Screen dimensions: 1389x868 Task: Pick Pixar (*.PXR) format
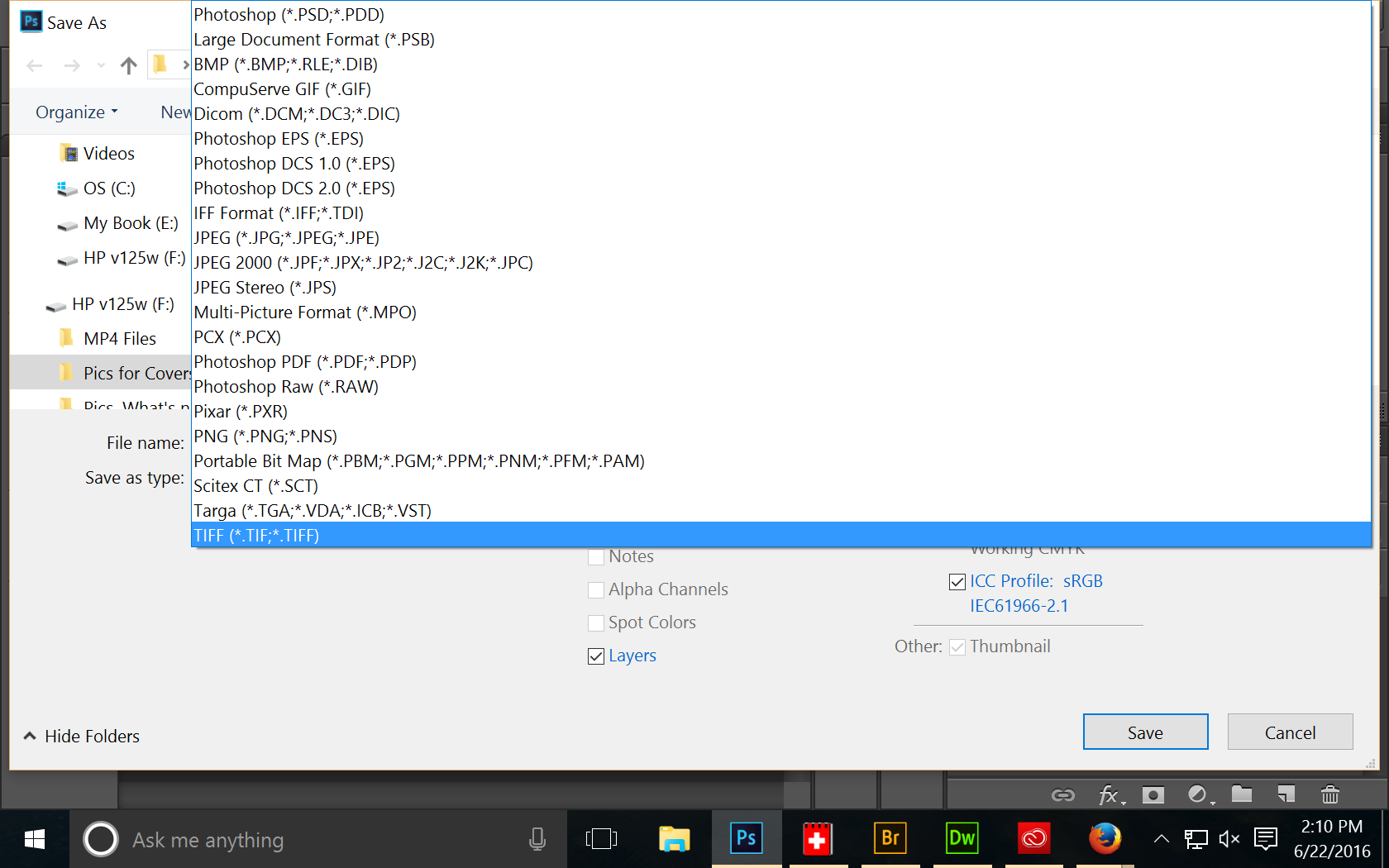[781, 412]
